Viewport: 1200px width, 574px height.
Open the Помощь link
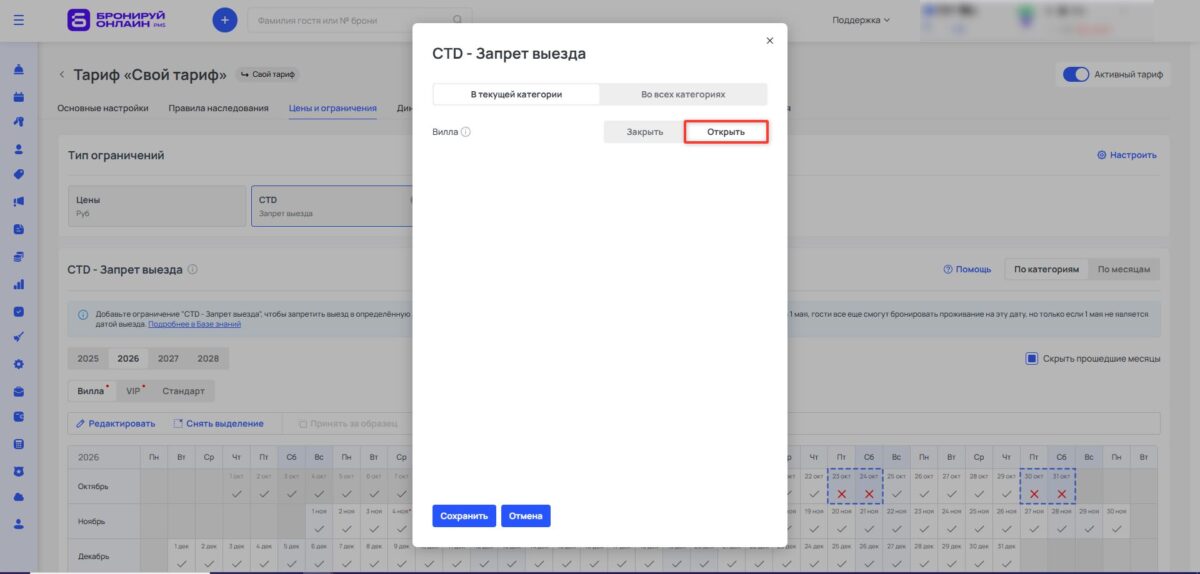point(967,269)
